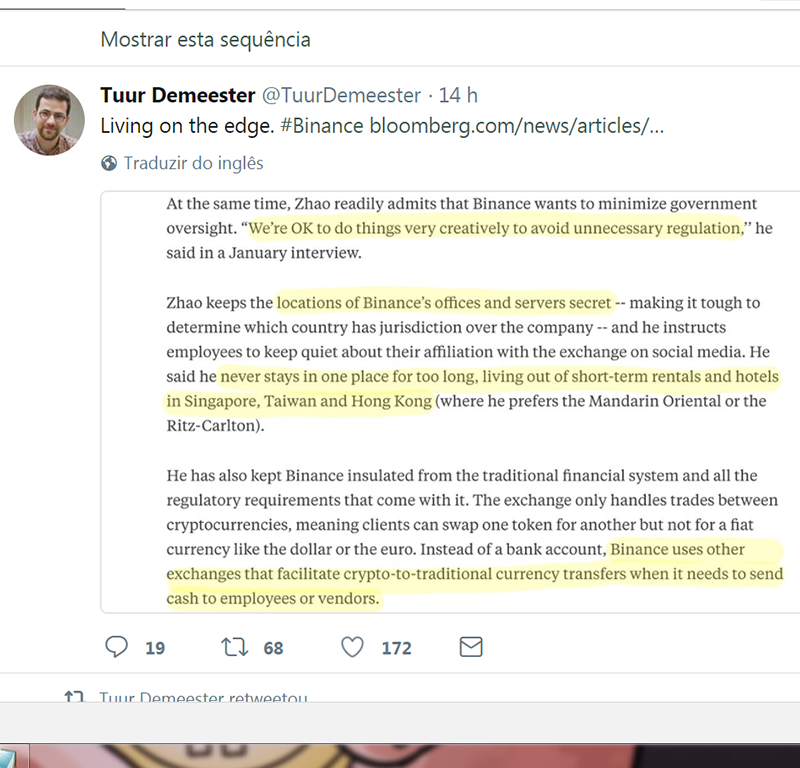Like the tweet with heart icon

[x=352, y=647]
